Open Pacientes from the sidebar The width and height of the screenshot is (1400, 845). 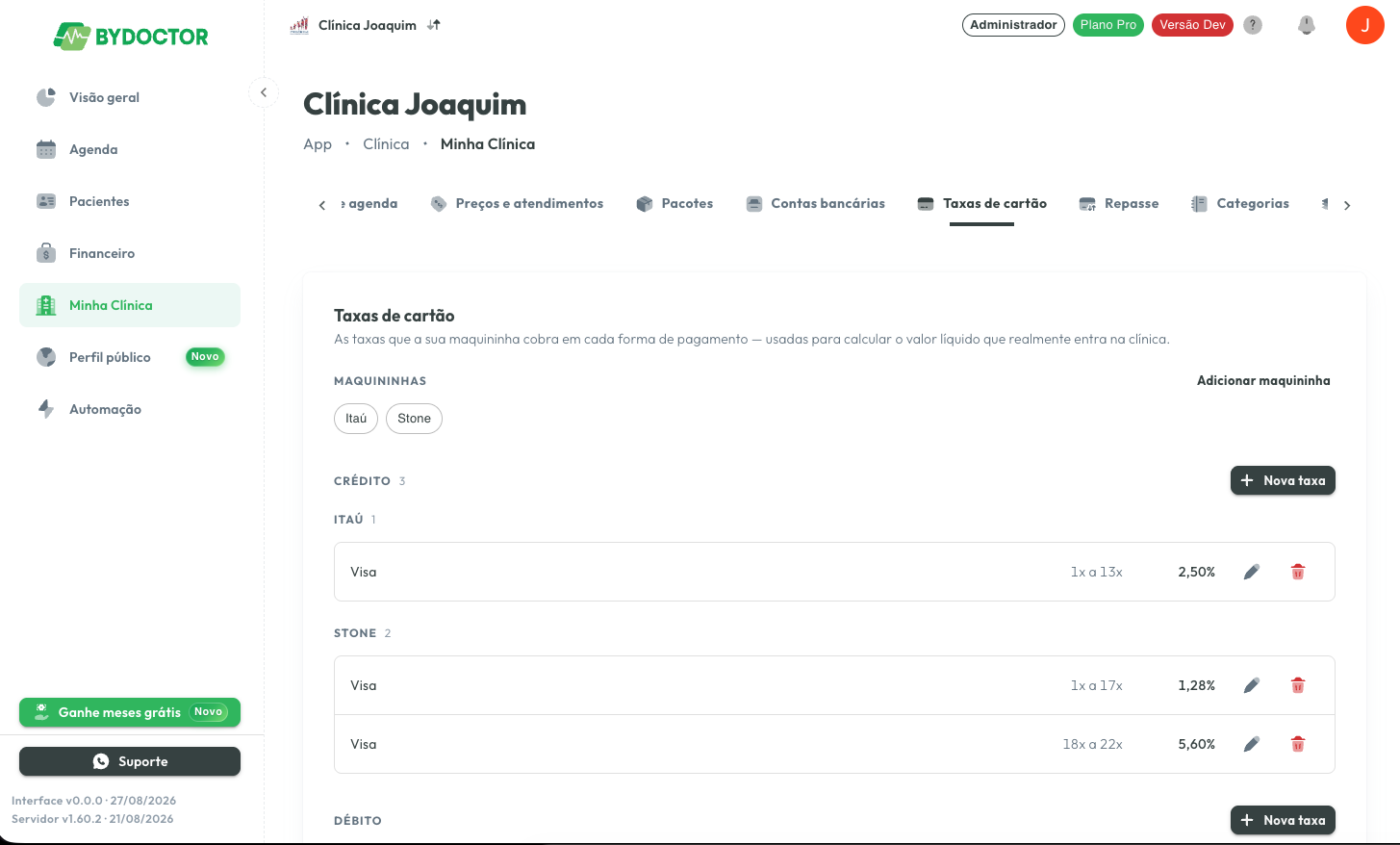pos(130,201)
